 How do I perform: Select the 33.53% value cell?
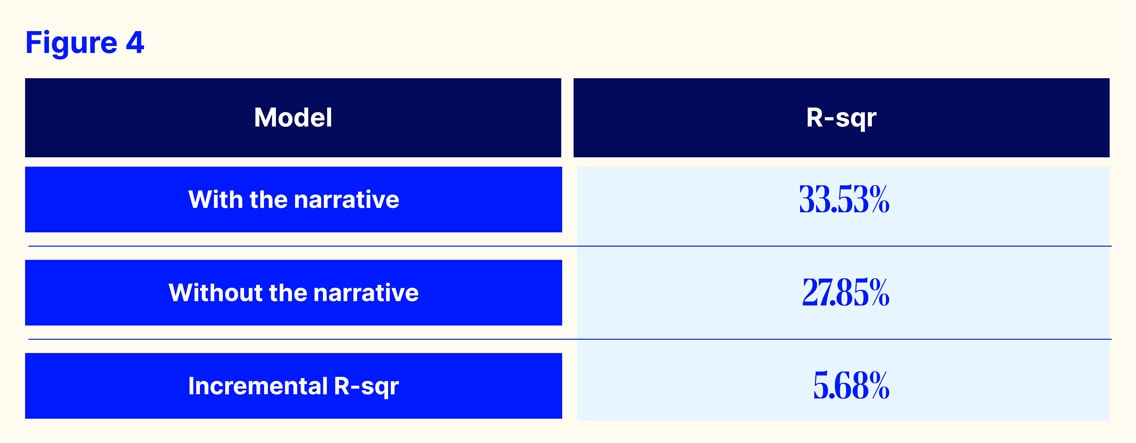(843, 200)
